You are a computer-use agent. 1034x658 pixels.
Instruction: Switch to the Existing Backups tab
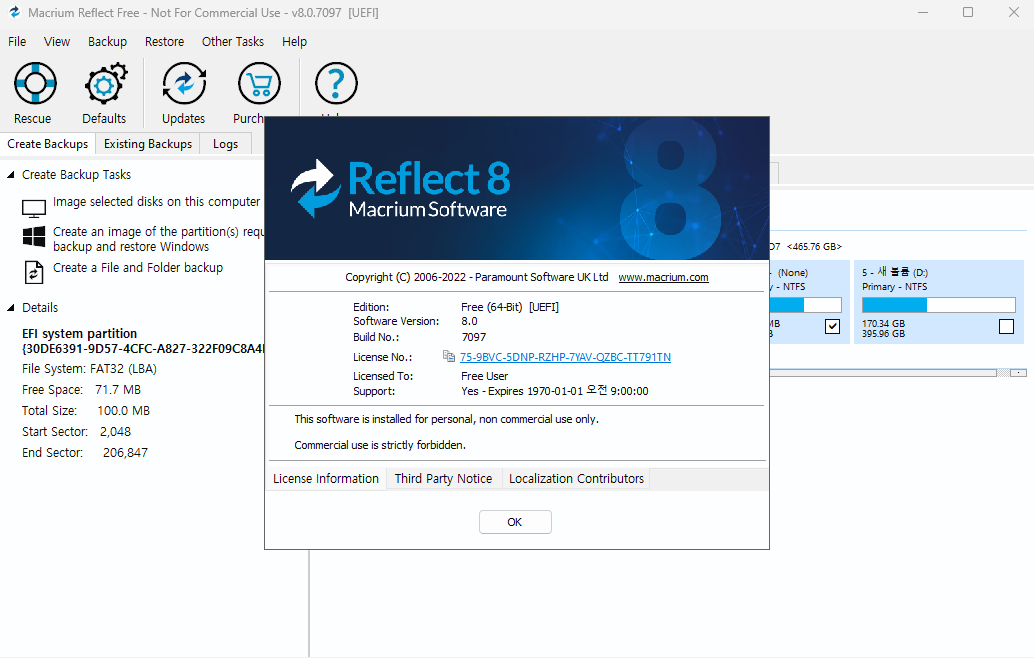click(x=148, y=144)
